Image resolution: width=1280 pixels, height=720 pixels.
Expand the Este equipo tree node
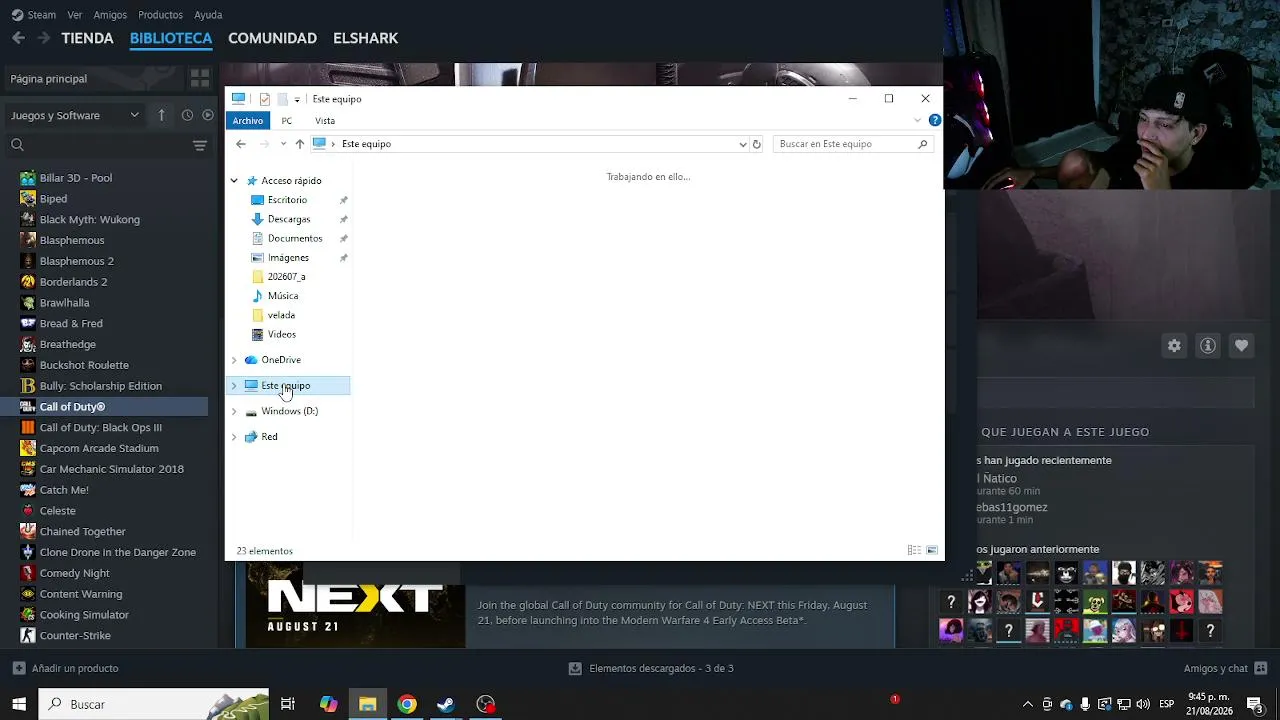234,386
